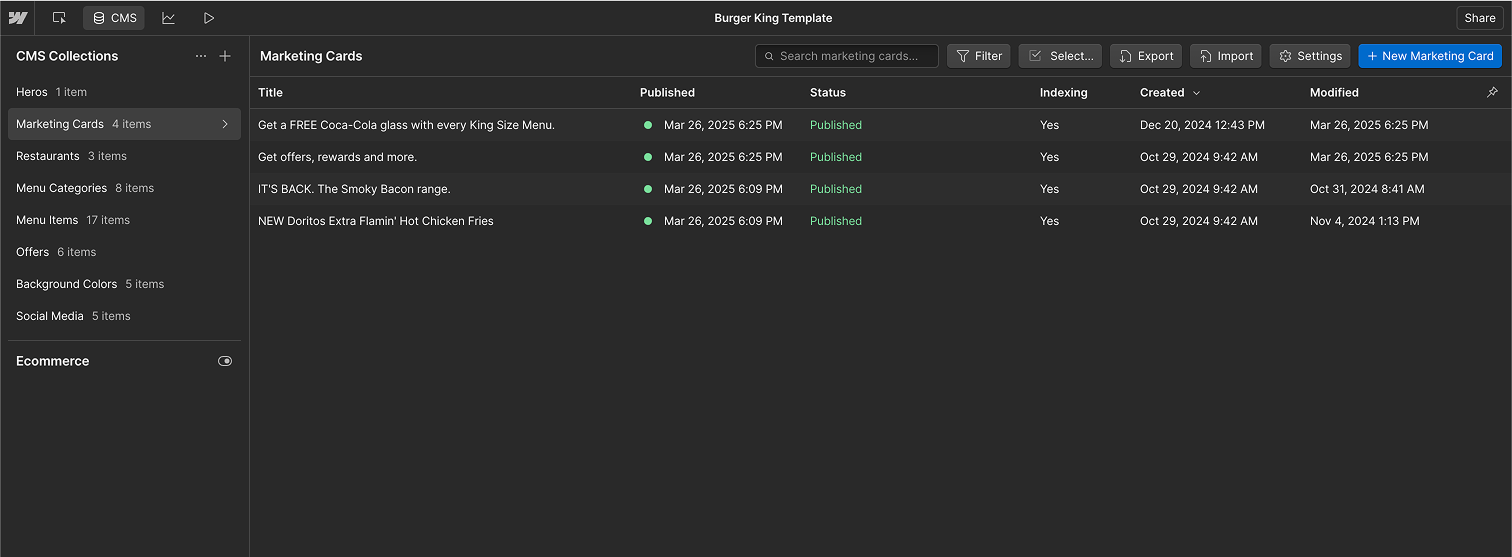Open the Filter options
Screen dimensions: 1512x557
point(979,56)
